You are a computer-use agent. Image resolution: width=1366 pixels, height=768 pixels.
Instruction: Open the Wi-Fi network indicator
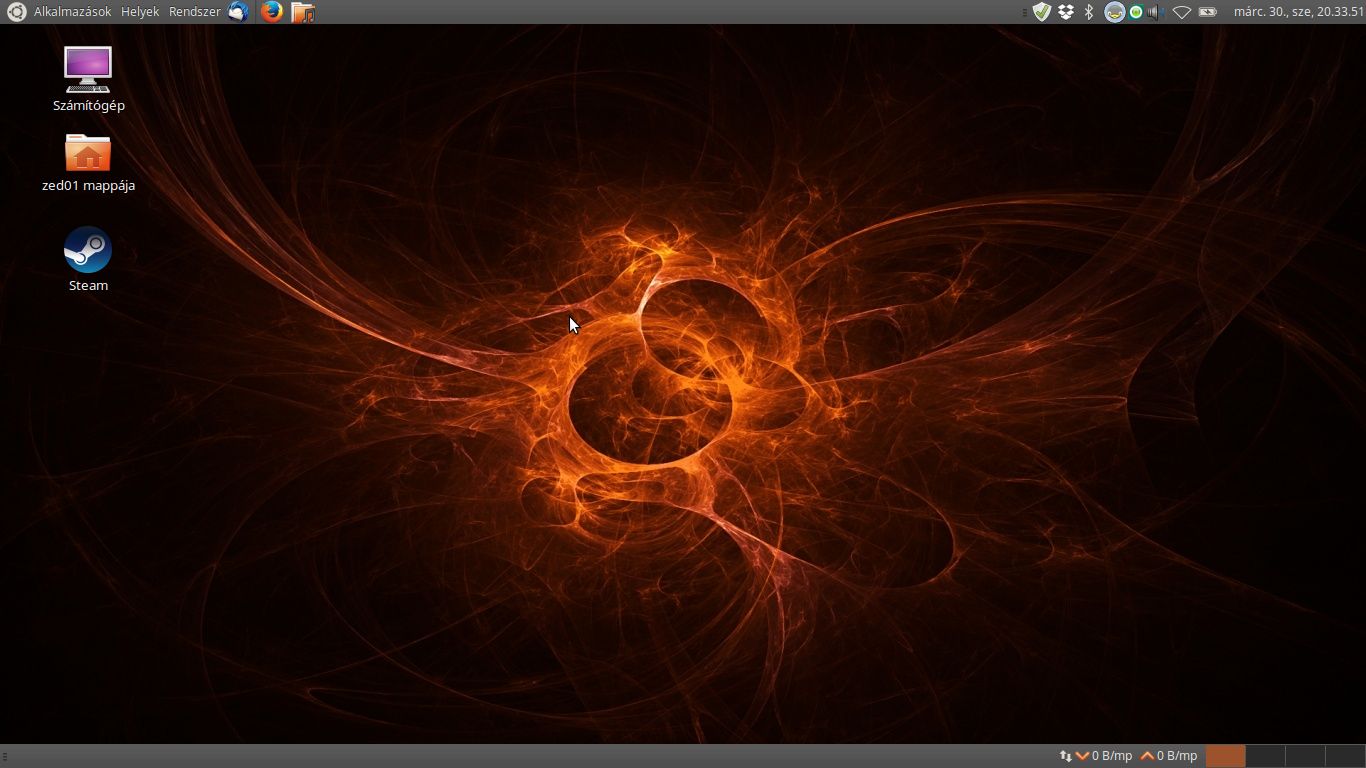tap(1182, 12)
